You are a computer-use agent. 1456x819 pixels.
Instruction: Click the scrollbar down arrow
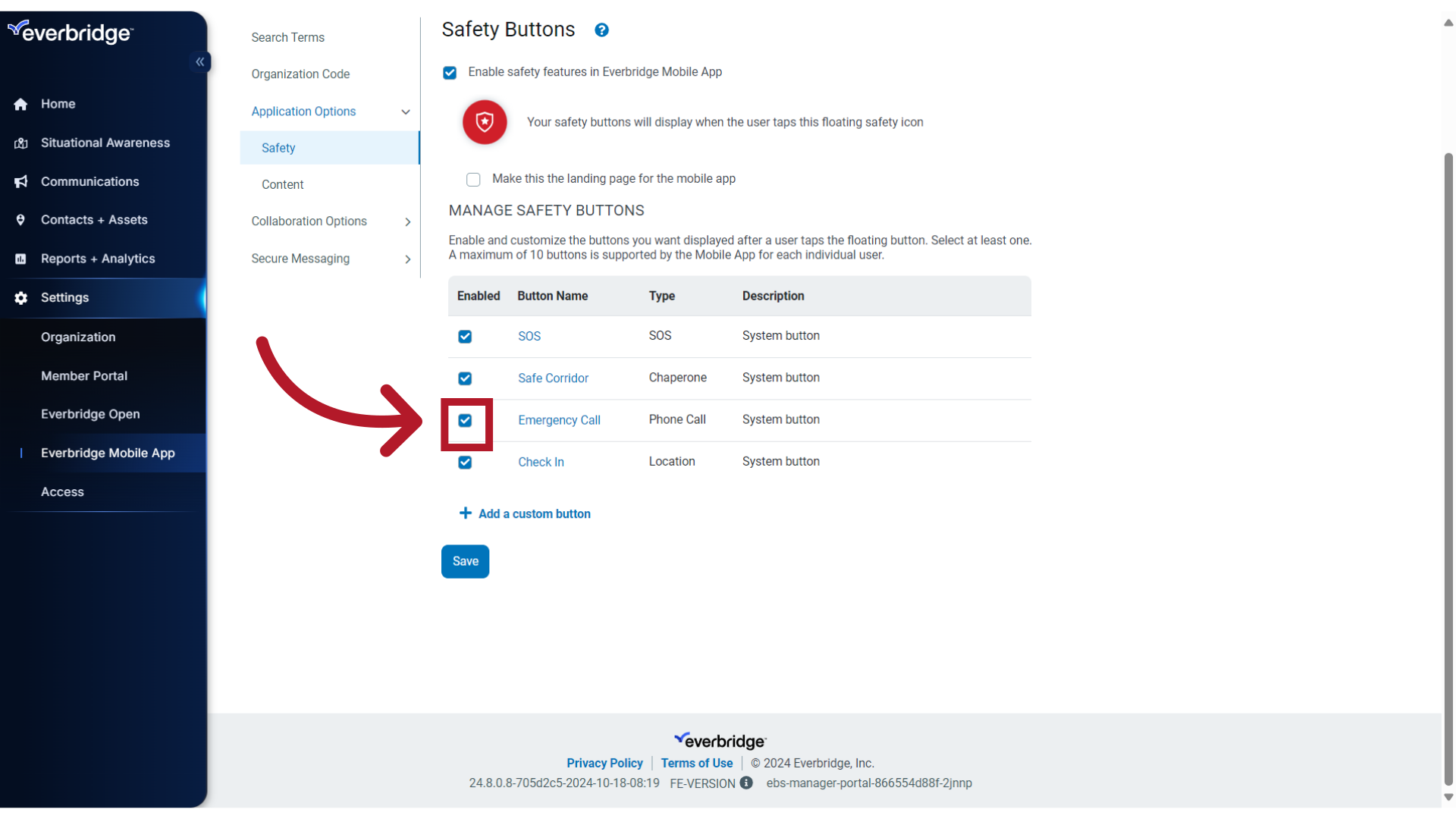pyautogui.click(x=1448, y=797)
